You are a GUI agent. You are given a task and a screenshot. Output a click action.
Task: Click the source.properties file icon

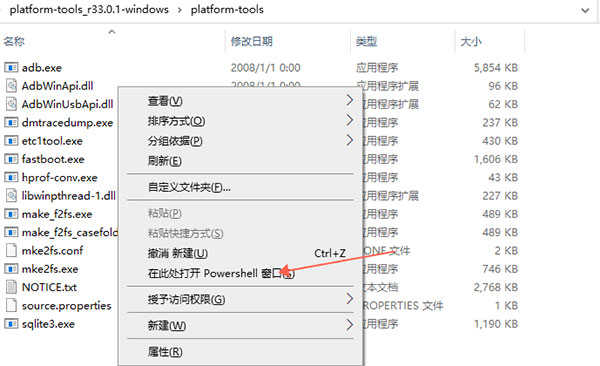tap(12, 306)
